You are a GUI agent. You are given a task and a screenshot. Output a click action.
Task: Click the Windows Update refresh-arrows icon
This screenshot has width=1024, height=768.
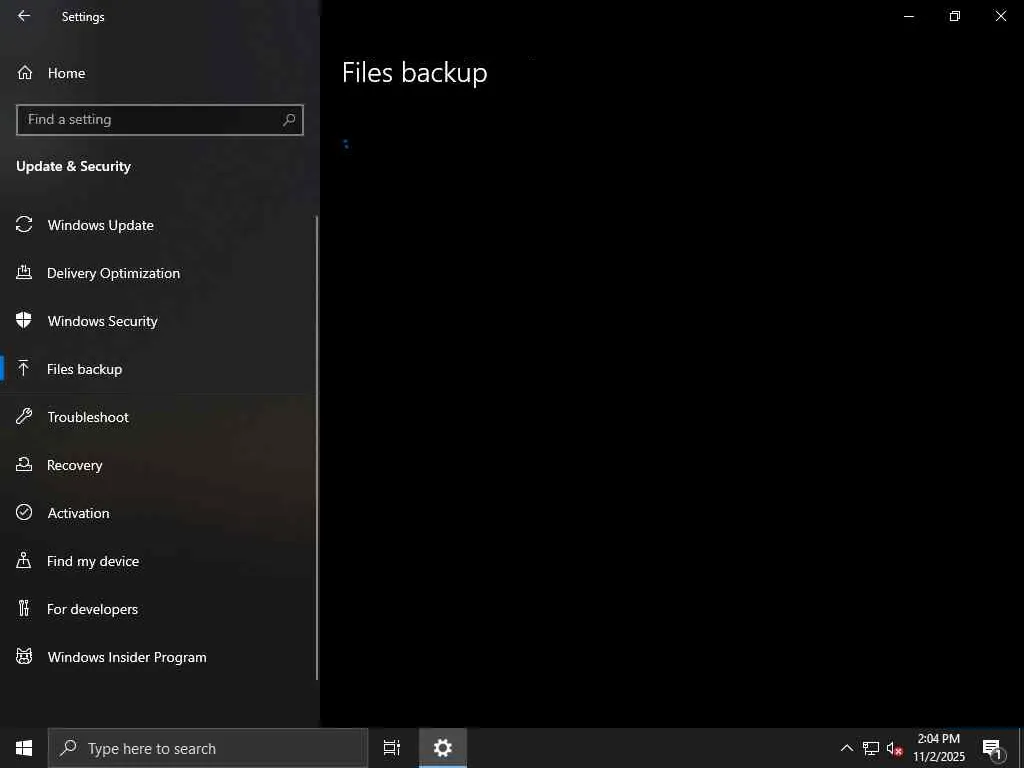coord(24,225)
